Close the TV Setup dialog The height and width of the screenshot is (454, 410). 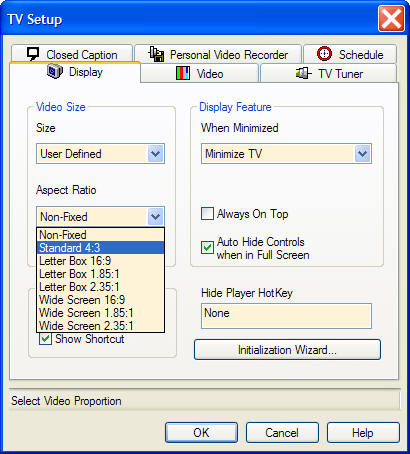pyautogui.click(x=391, y=19)
